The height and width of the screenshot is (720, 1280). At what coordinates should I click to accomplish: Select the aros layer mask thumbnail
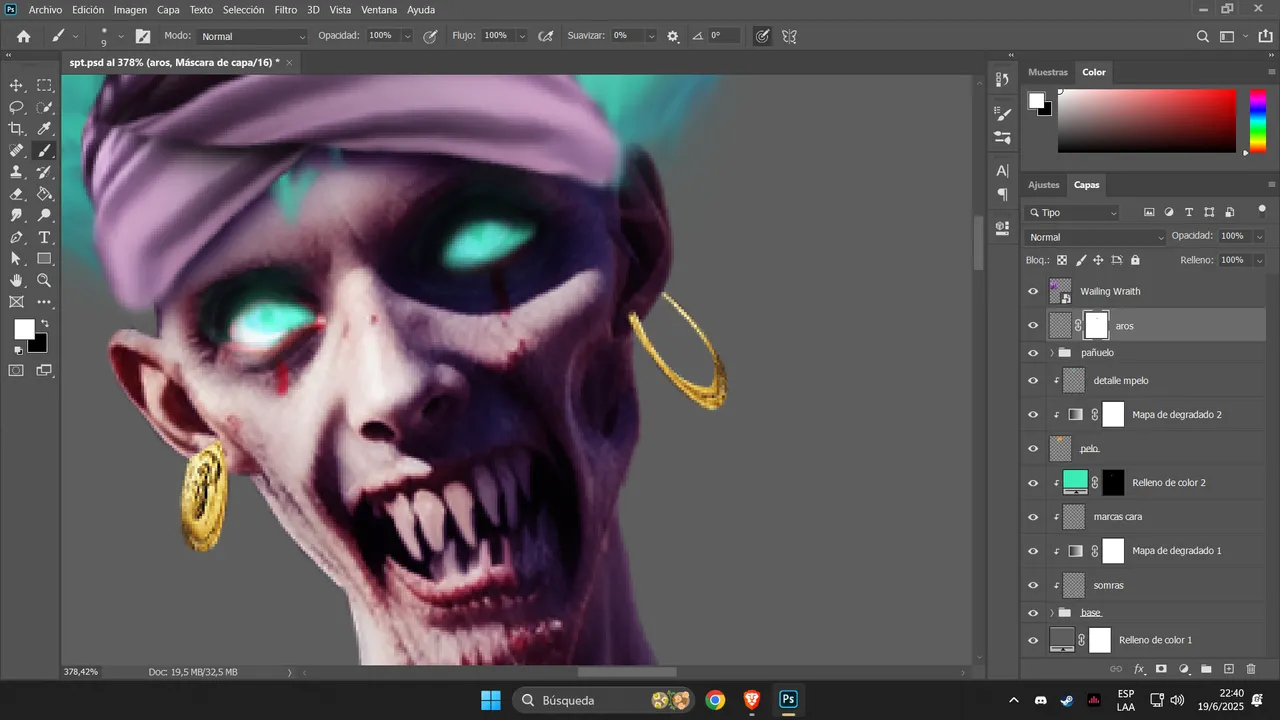1097,325
